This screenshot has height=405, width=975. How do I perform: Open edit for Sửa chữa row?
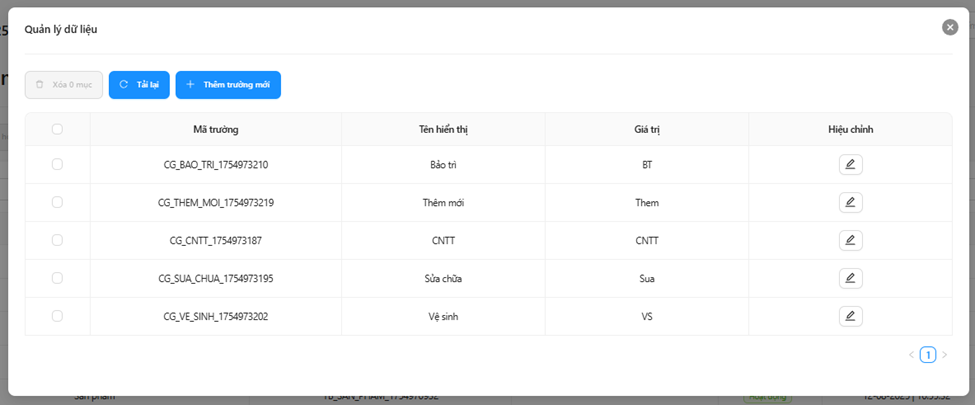(850, 279)
